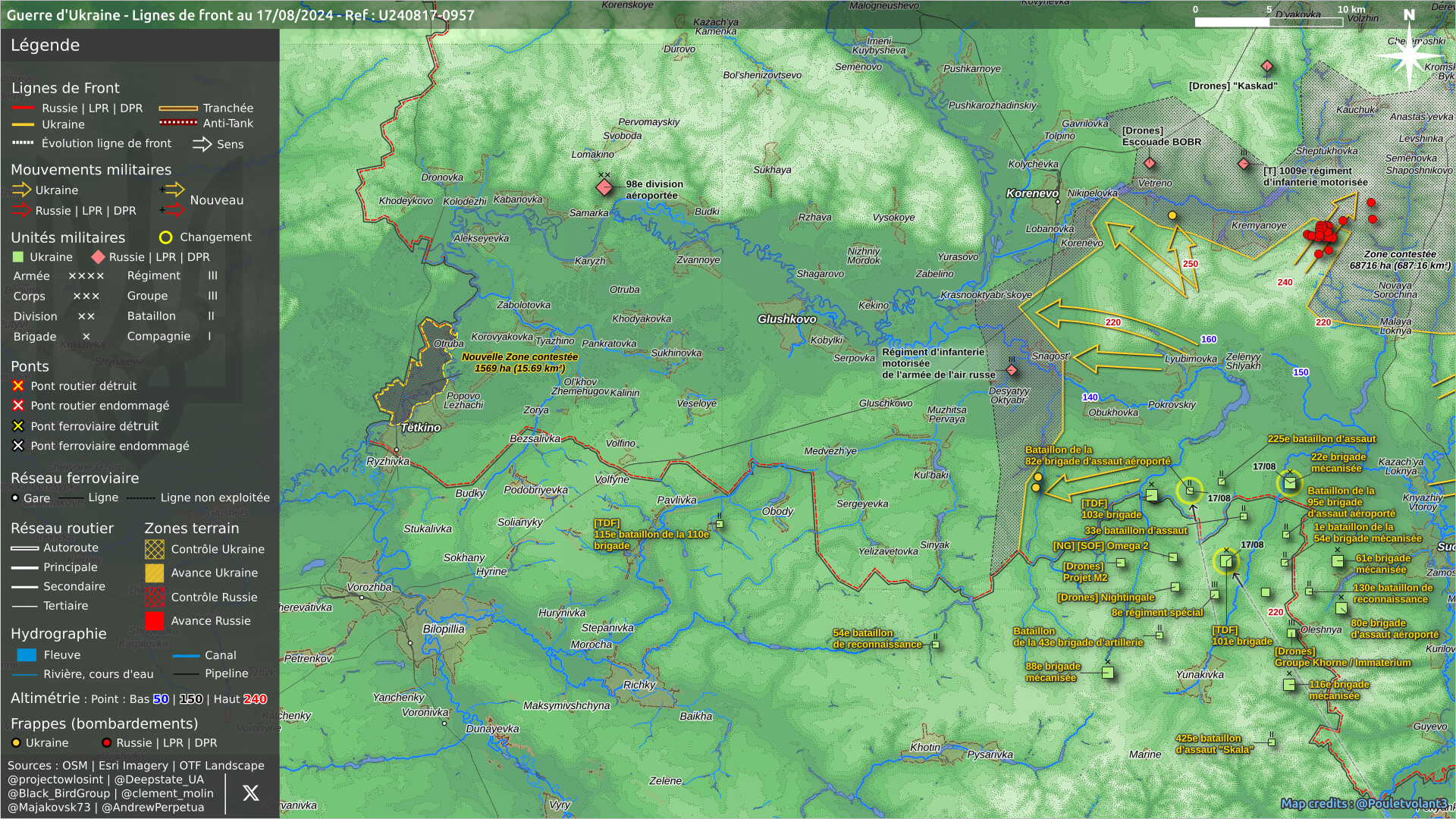Click the Tëtkino town label
This screenshot has width=1456, height=819.
coord(420,428)
